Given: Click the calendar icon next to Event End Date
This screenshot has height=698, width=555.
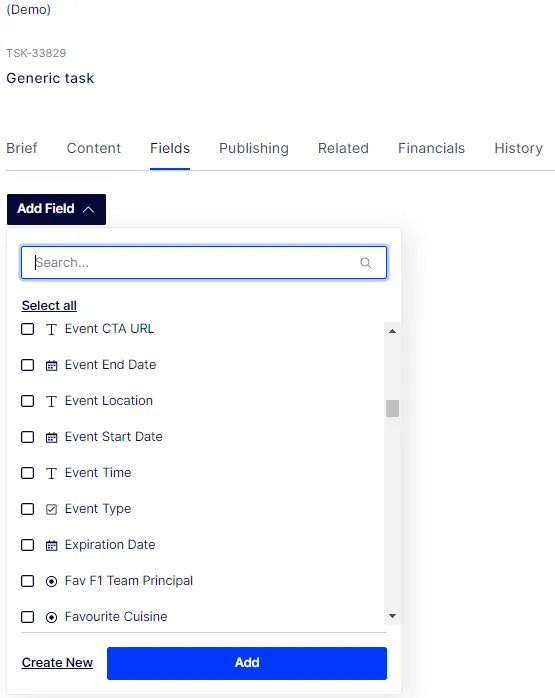Looking at the screenshot, I should 52,365.
